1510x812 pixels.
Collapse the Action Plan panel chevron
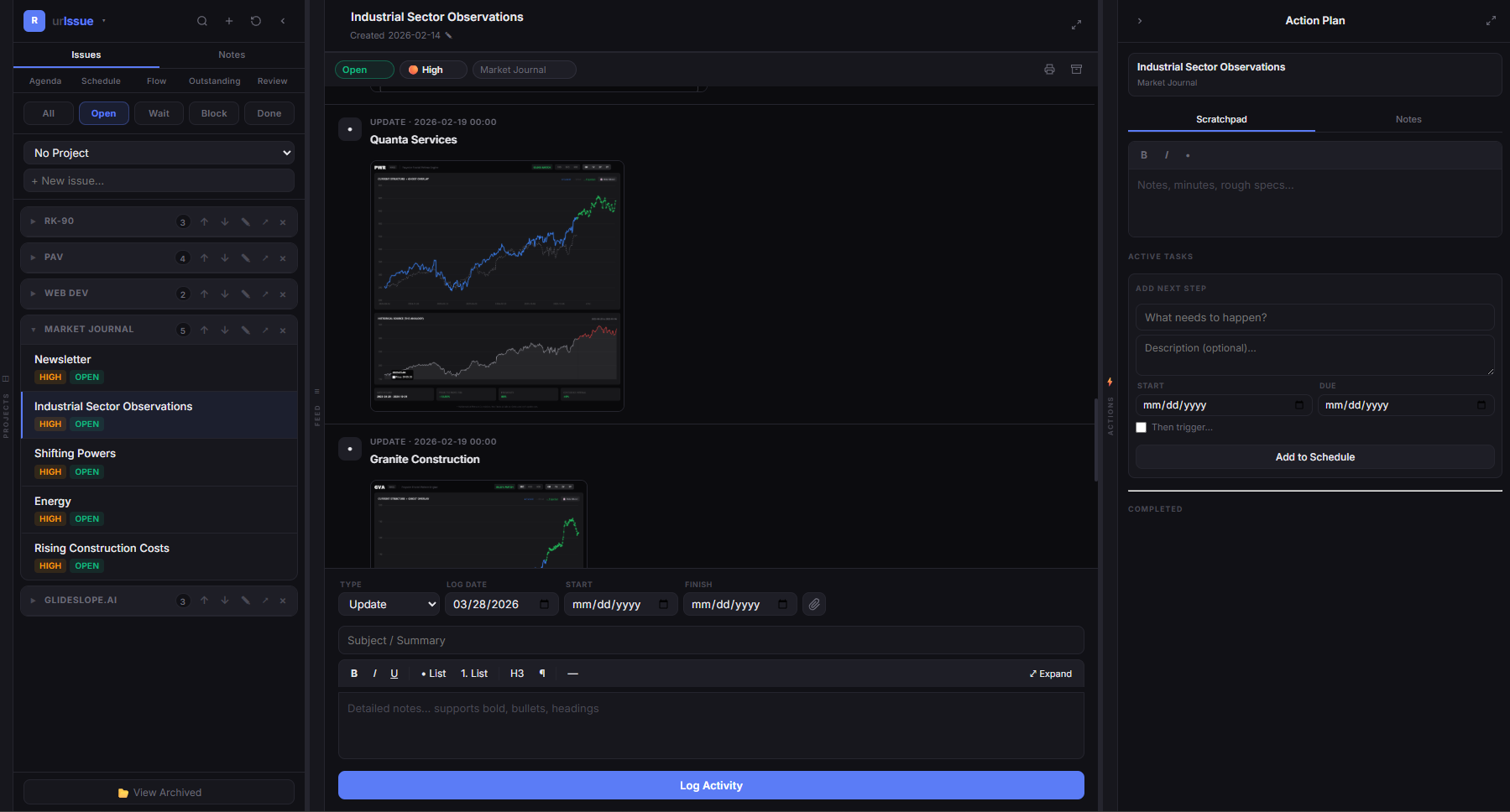coord(1139,21)
